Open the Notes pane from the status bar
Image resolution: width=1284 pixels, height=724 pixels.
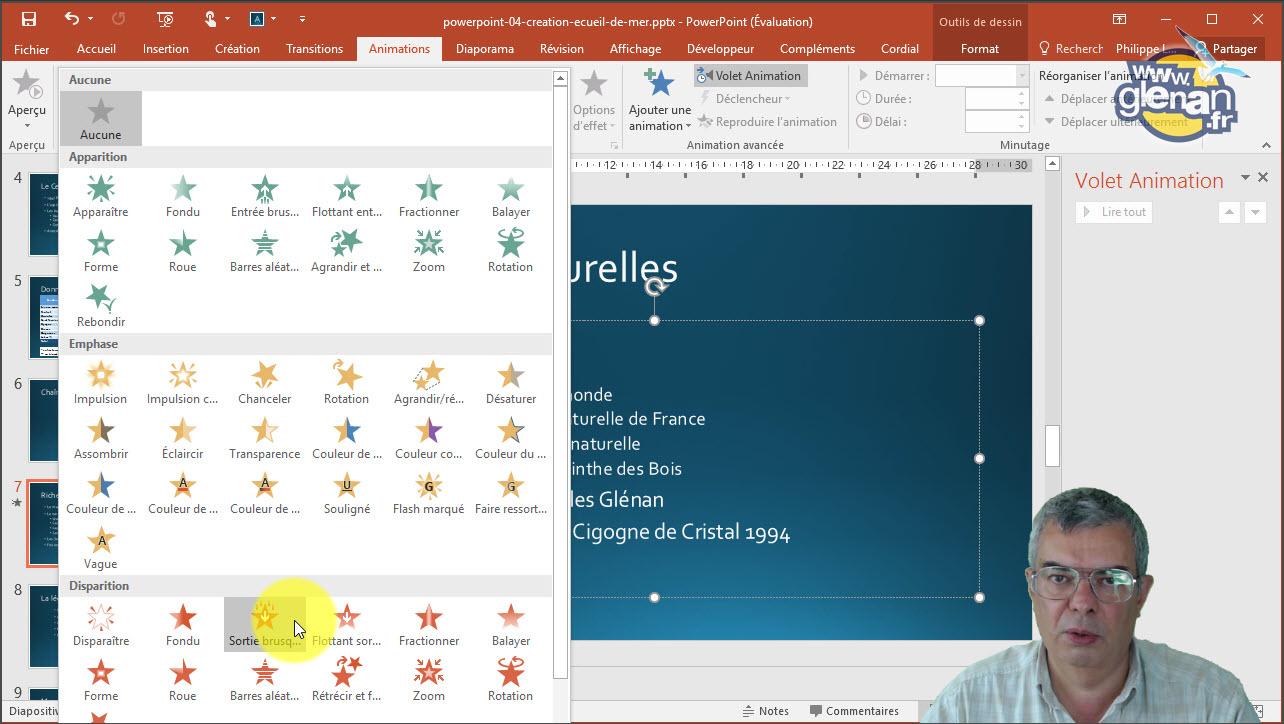point(765,711)
